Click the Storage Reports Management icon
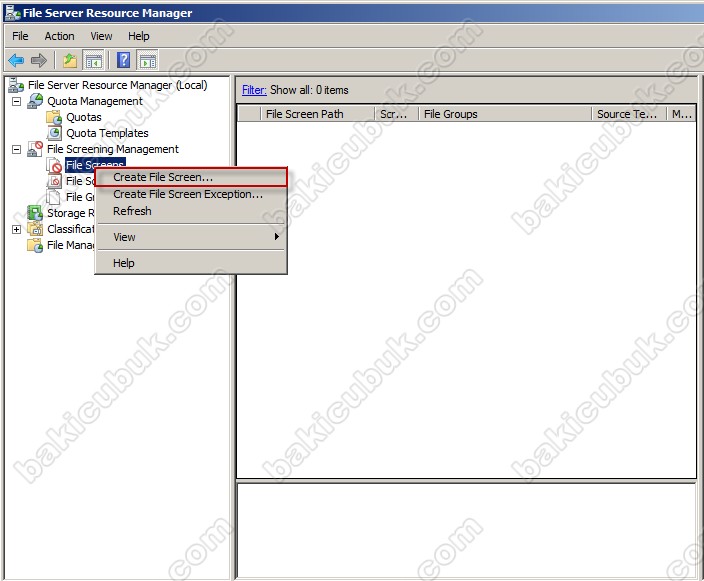Screen dimensions: 704x581 (x=35, y=213)
